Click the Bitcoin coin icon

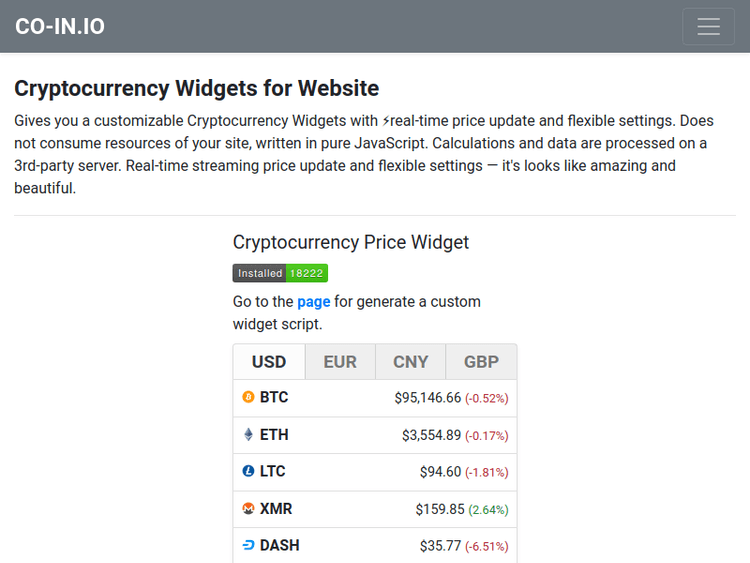pyautogui.click(x=249, y=398)
